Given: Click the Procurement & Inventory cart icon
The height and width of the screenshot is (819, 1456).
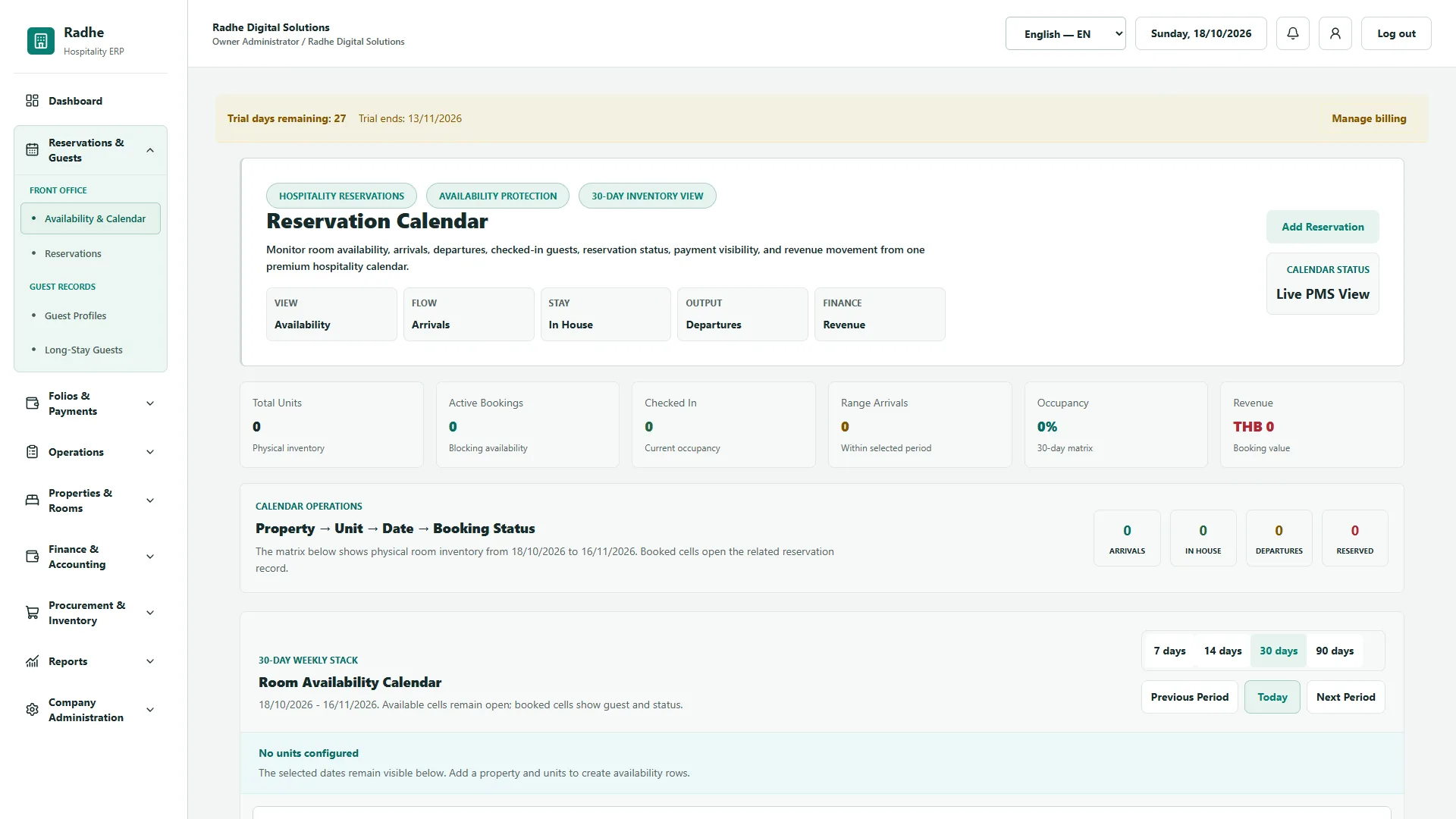Looking at the screenshot, I should pos(32,613).
